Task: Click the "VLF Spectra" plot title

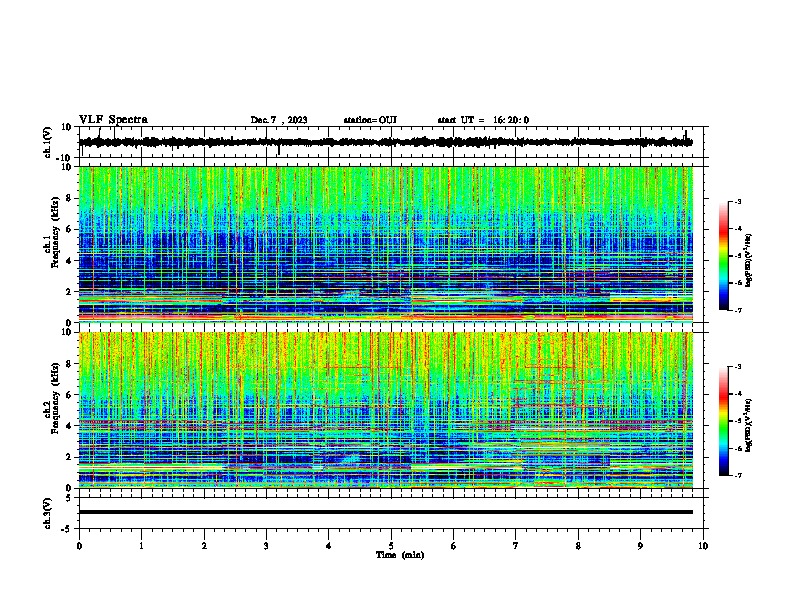Action: coord(113,120)
